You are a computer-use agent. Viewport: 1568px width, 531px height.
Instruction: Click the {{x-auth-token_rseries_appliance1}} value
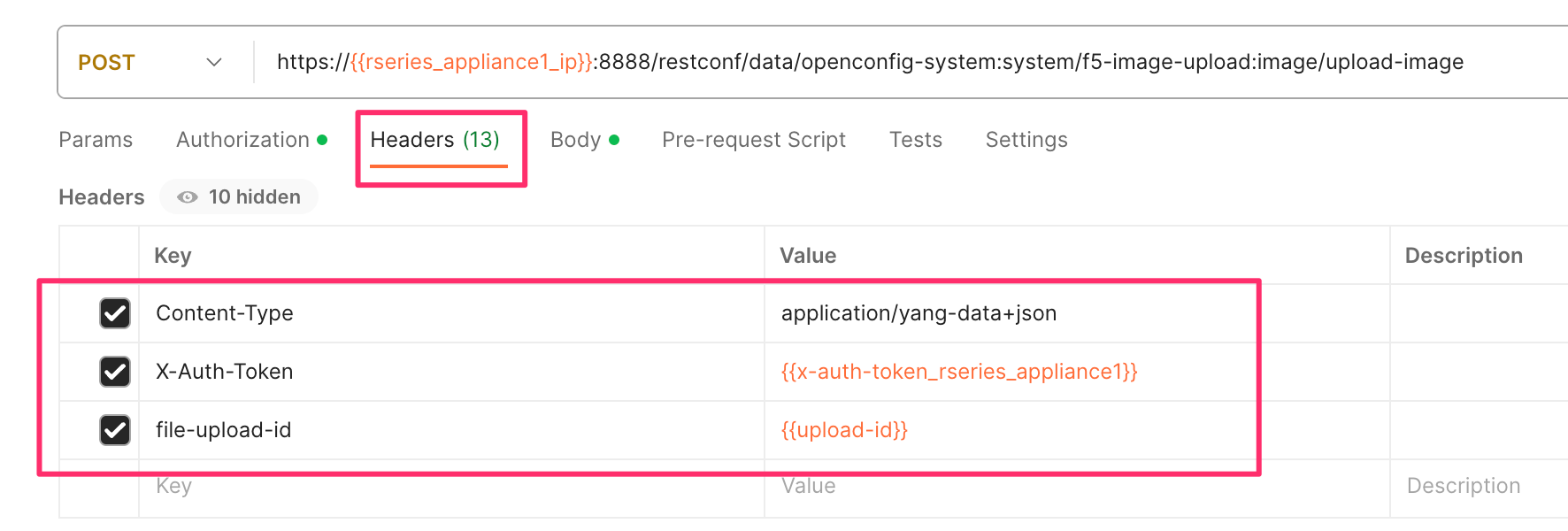coord(959,372)
